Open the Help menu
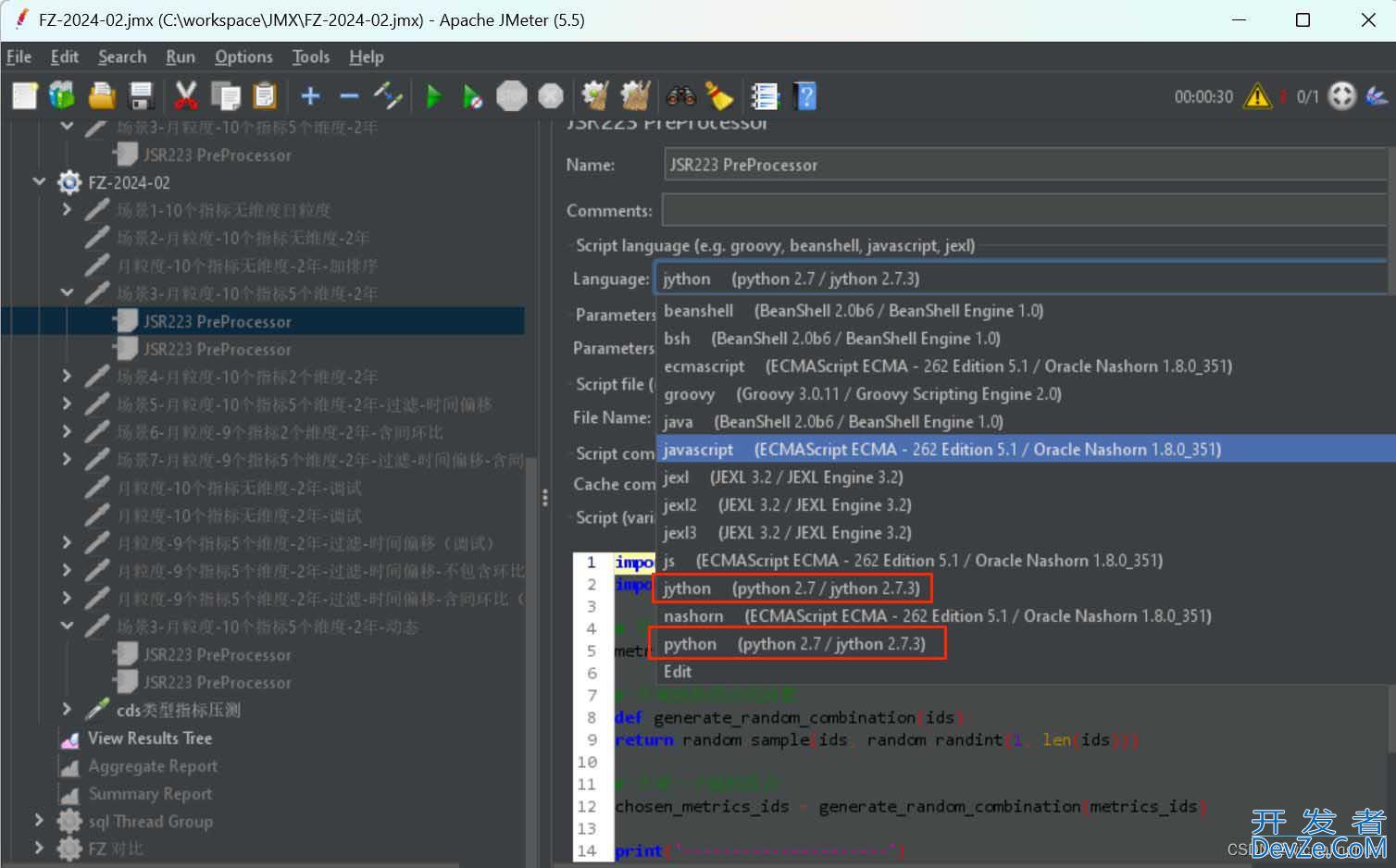Image resolution: width=1396 pixels, height=868 pixels. click(x=367, y=56)
